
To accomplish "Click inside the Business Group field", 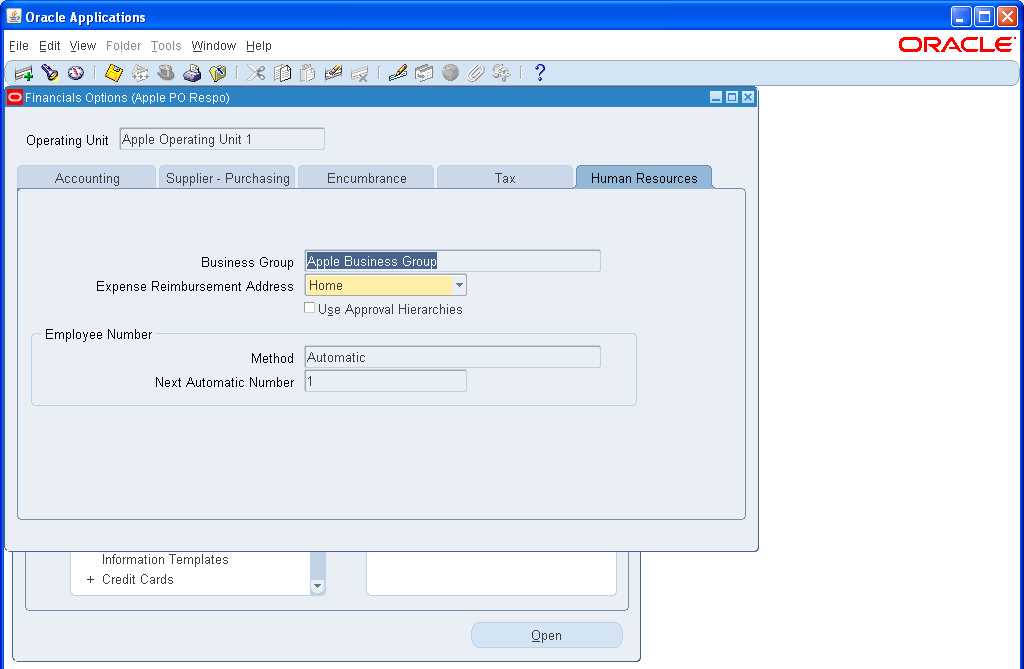I will (452, 260).
